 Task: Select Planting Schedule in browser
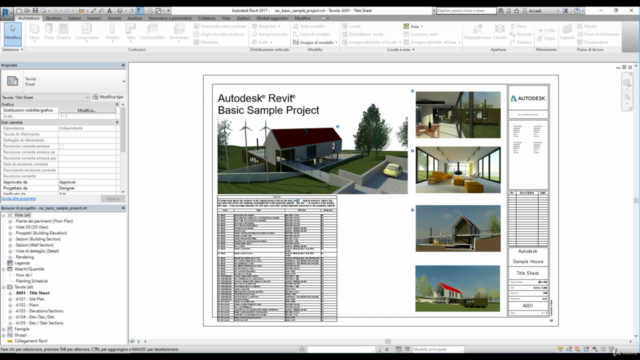tap(32, 281)
